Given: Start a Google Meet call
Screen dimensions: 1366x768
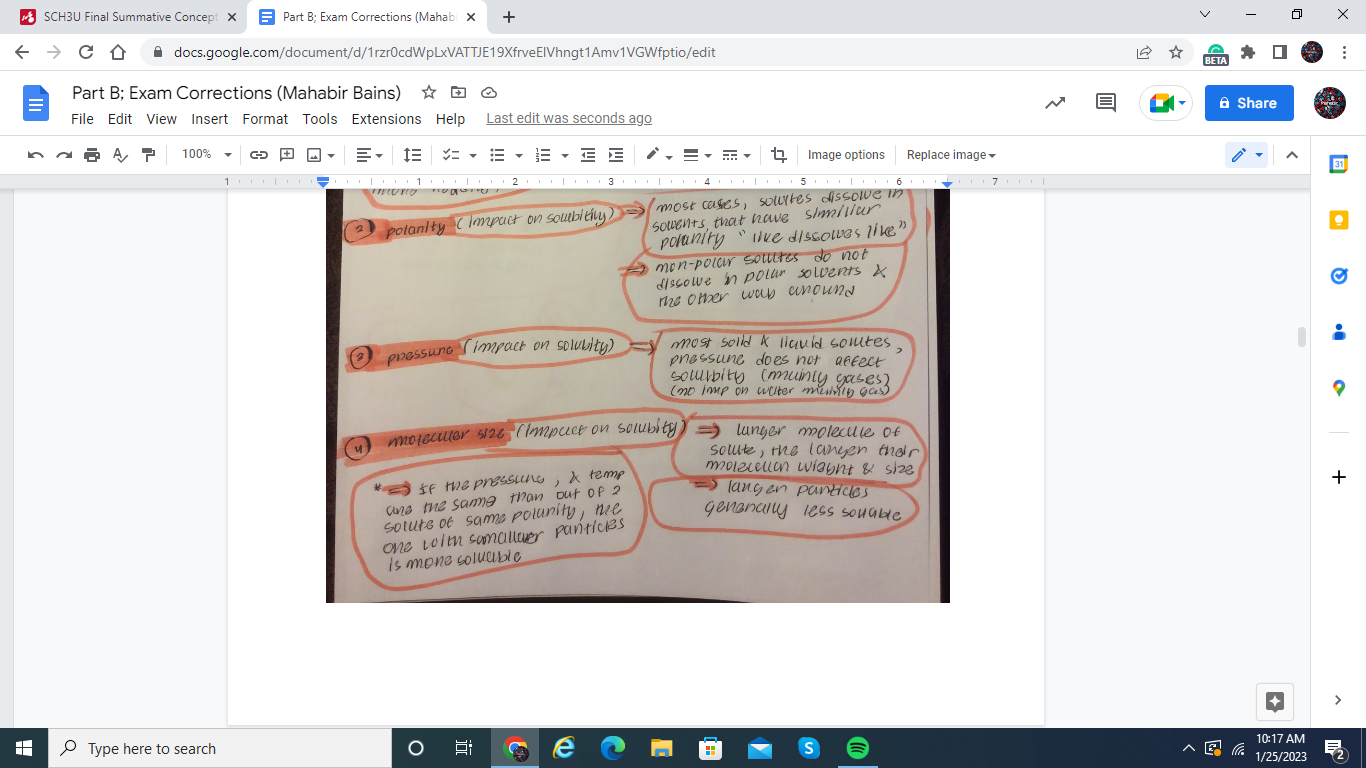Looking at the screenshot, I should 1166,103.
